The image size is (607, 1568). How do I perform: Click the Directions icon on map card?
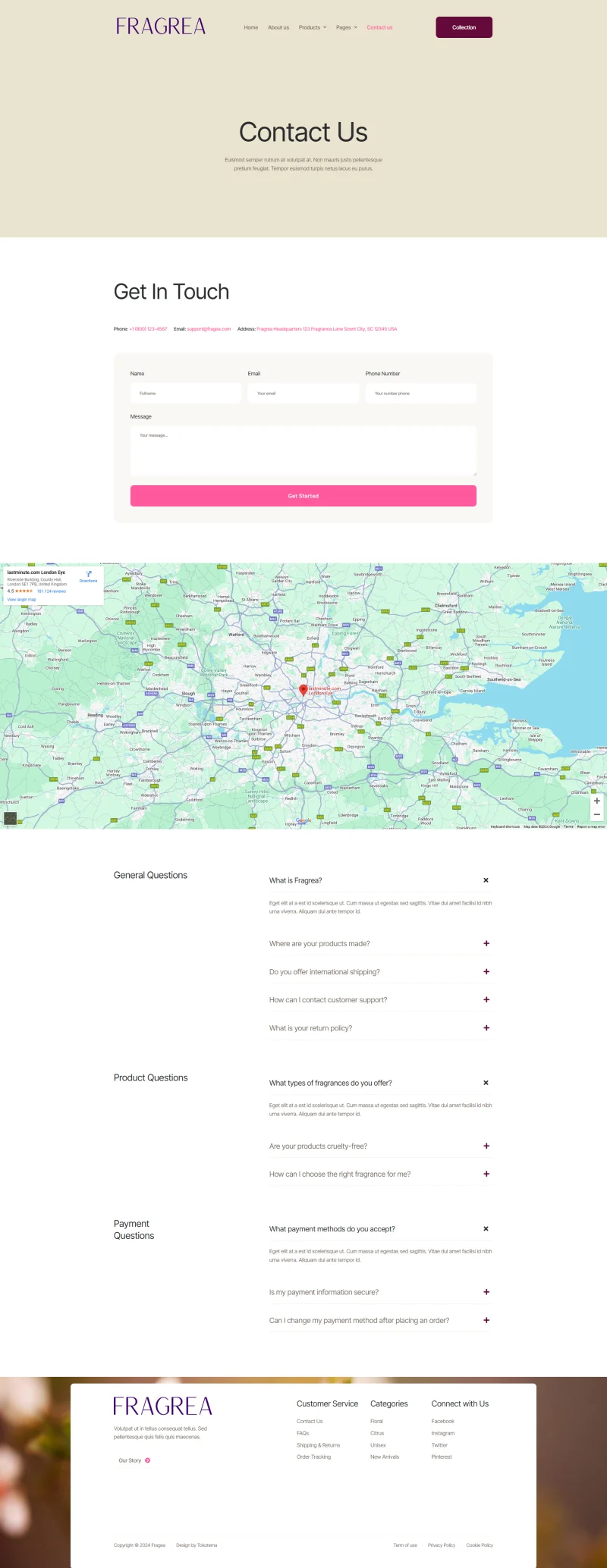pos(89,576)
